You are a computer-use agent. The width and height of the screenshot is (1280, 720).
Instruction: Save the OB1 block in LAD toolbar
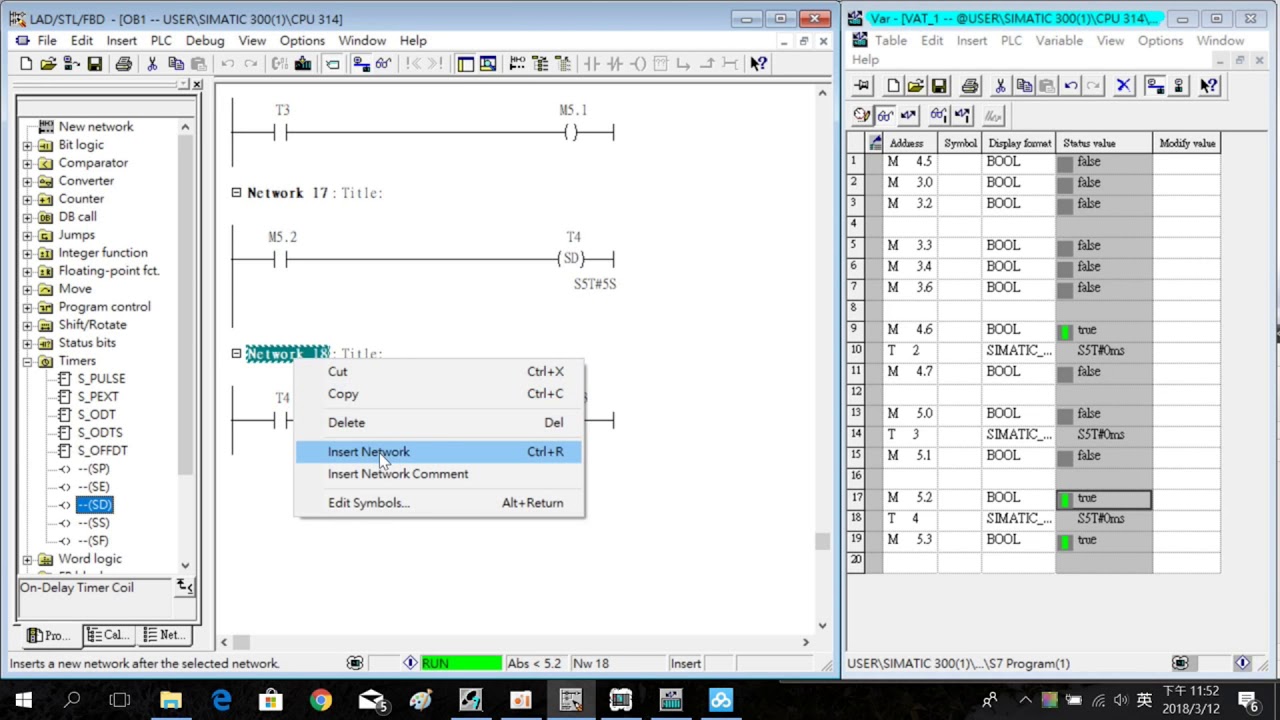pos(94,64)
